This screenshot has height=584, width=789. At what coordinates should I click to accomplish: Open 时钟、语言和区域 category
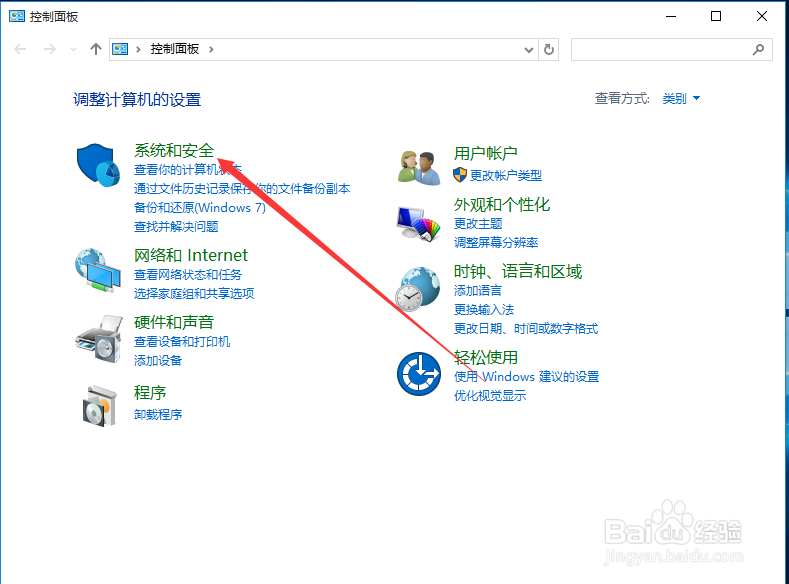(518, 272)
